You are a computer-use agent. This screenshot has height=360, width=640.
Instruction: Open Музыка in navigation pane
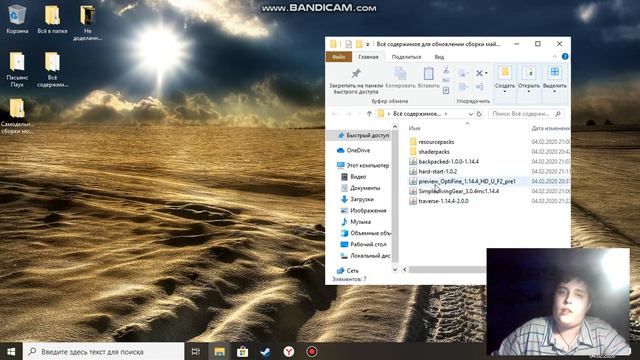click(x=356, y=222)
